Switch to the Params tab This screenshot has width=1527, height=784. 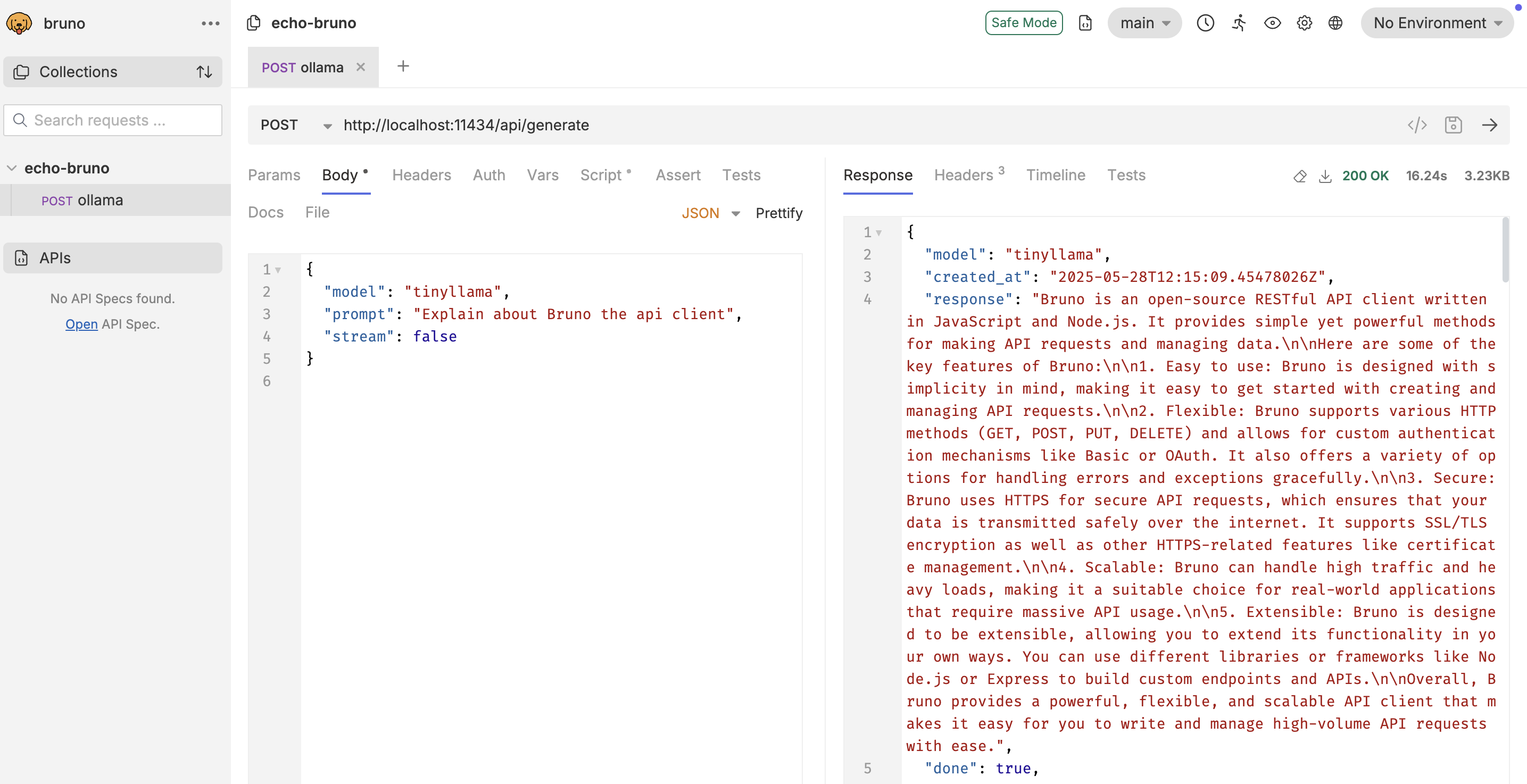tap(274, 175)
